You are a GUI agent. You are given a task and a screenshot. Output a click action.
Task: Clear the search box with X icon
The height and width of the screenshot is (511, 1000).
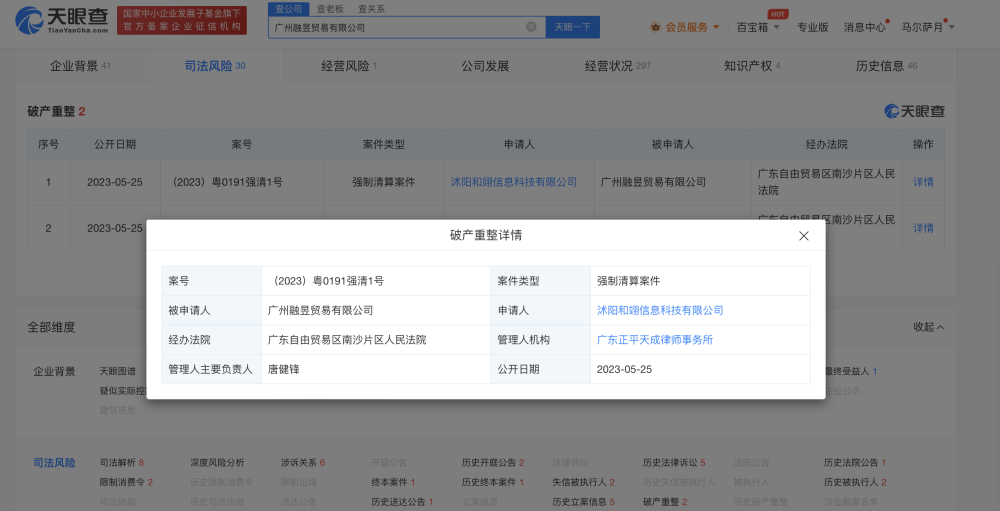pos(531,27)
